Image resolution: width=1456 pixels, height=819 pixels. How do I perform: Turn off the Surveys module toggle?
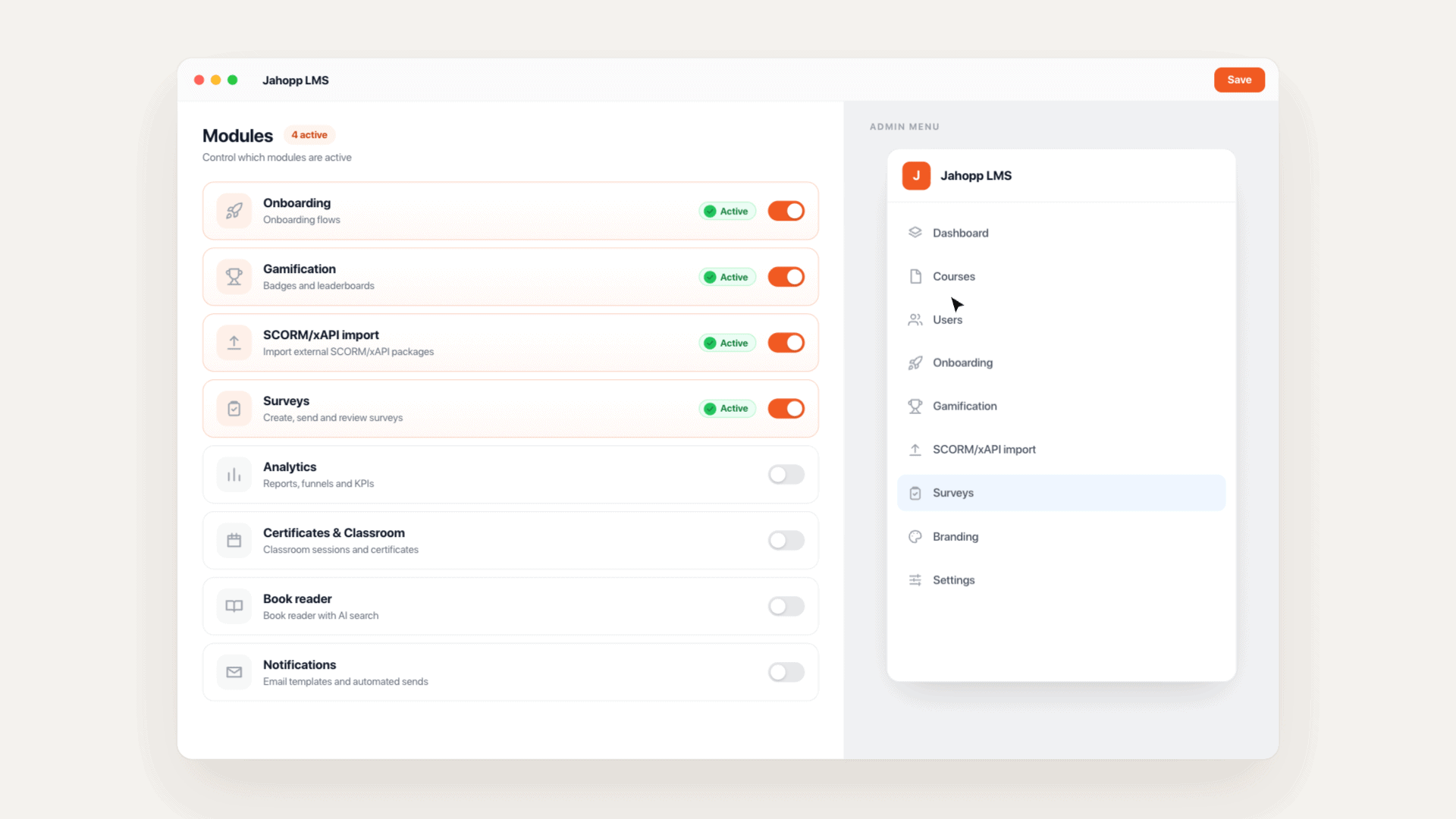click(786, 409)
